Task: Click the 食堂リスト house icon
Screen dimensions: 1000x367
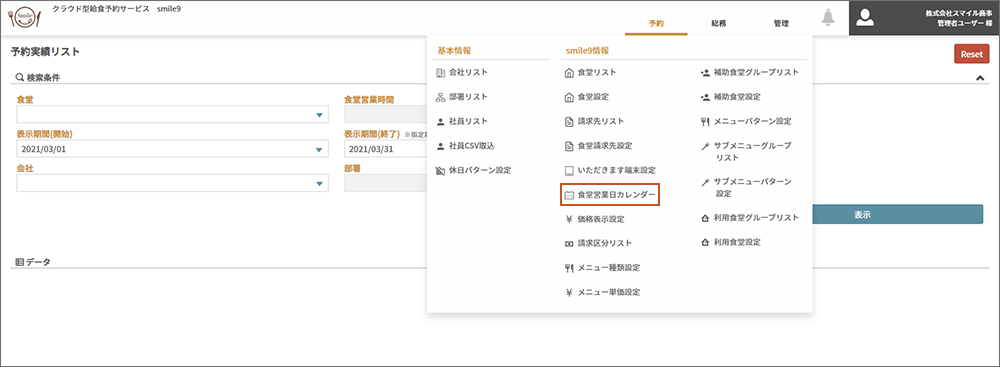Action: [x=569, y=72]
